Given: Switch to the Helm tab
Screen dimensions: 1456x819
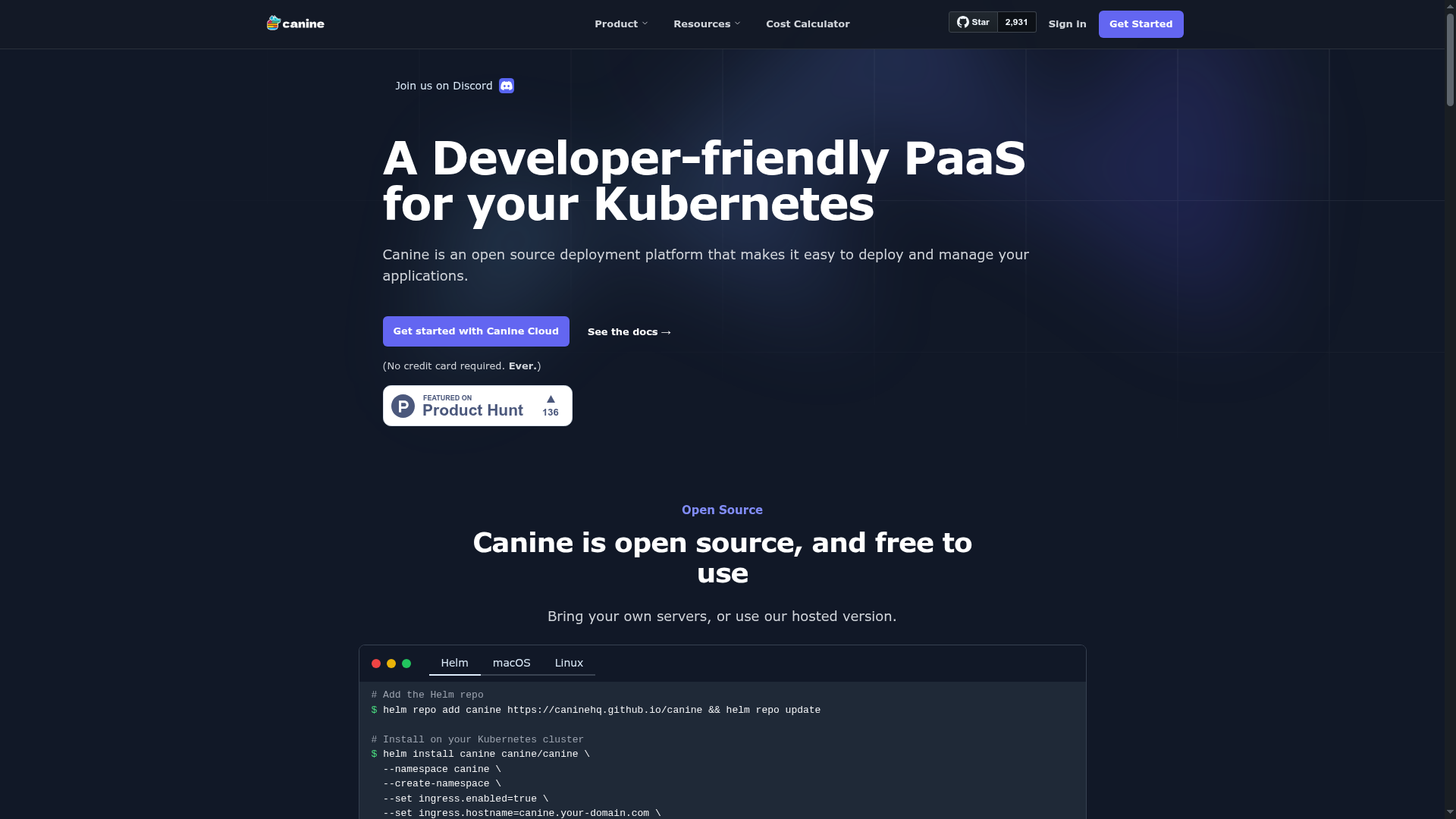Looking at the screenshot, I should point(454,663).
